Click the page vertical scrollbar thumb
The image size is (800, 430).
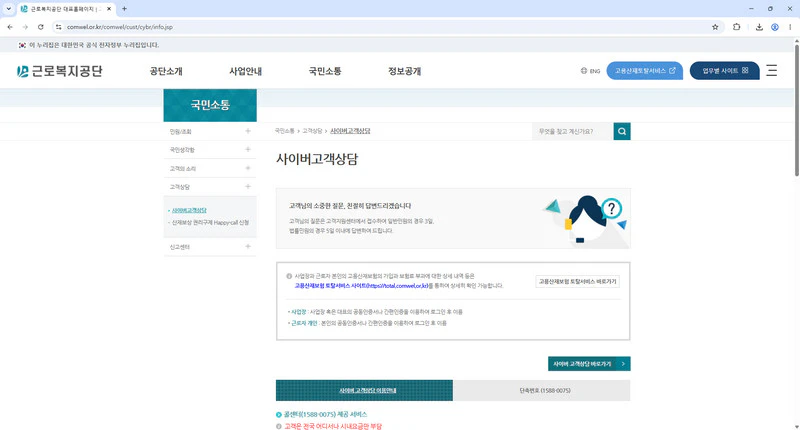point(796,110)
